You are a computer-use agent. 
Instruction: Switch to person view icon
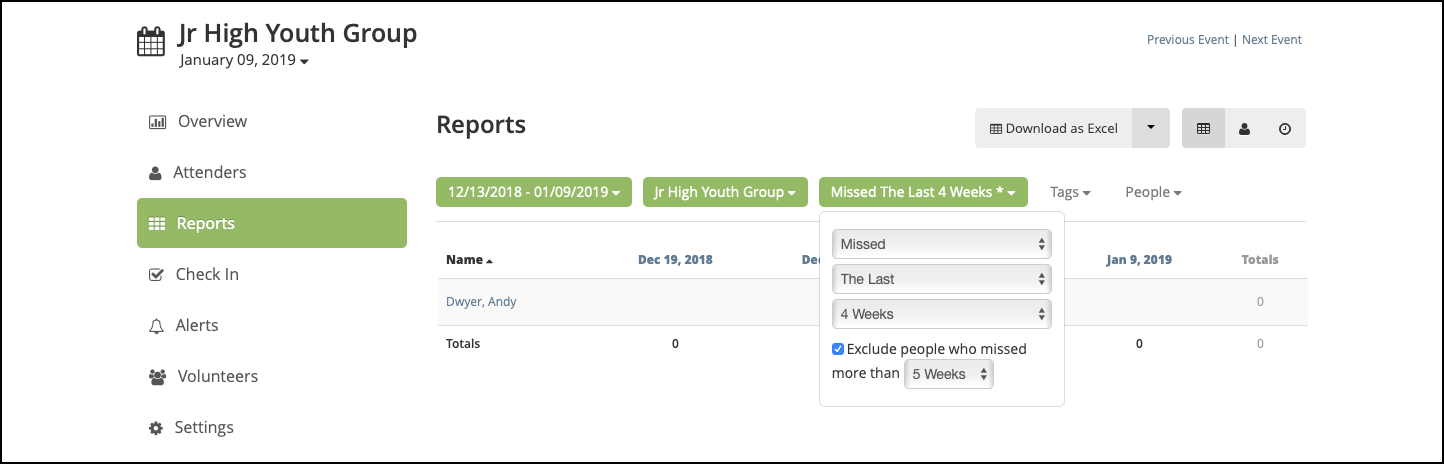coord(1244,129)
